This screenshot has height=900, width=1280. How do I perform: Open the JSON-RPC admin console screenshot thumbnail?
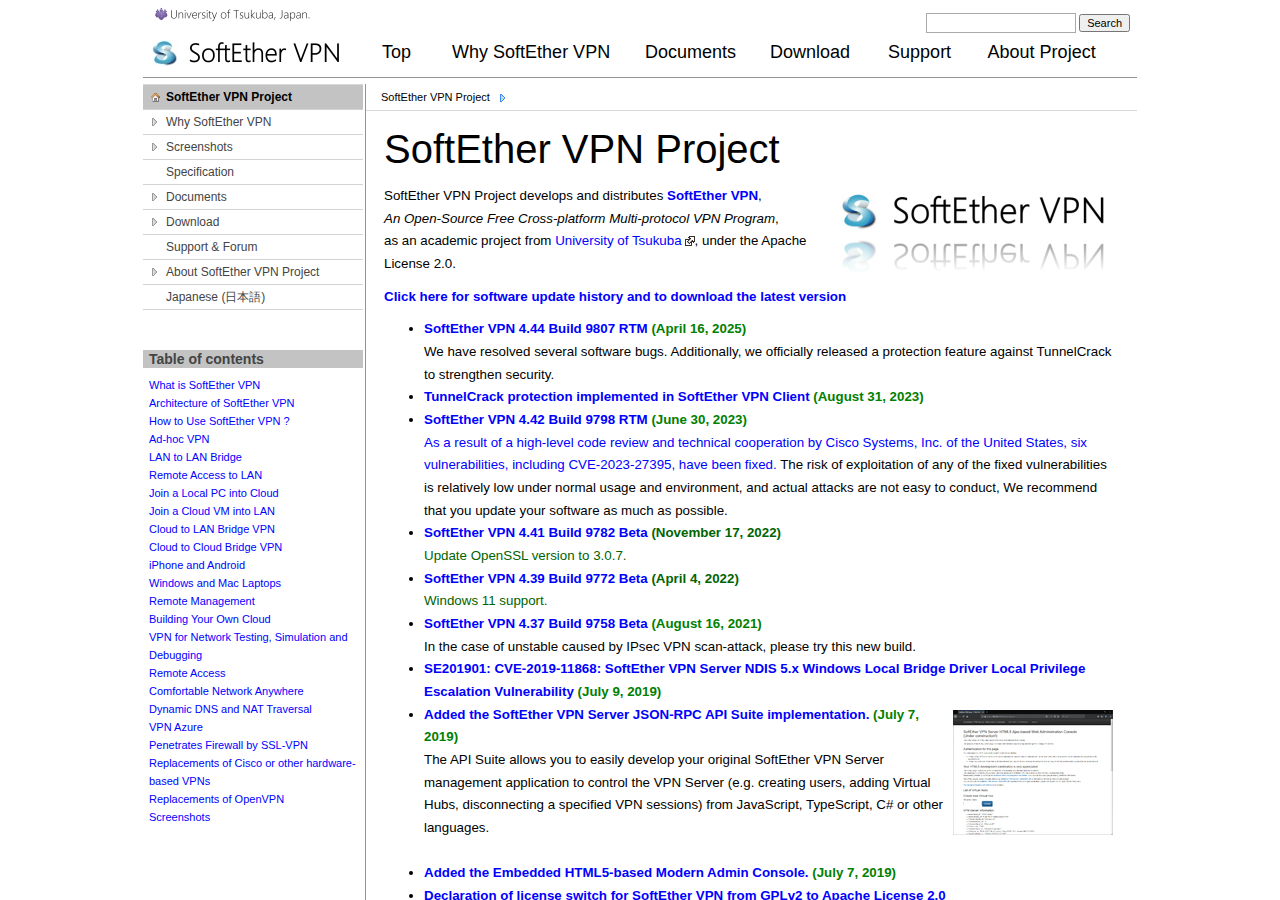(x=1032, y=772)
